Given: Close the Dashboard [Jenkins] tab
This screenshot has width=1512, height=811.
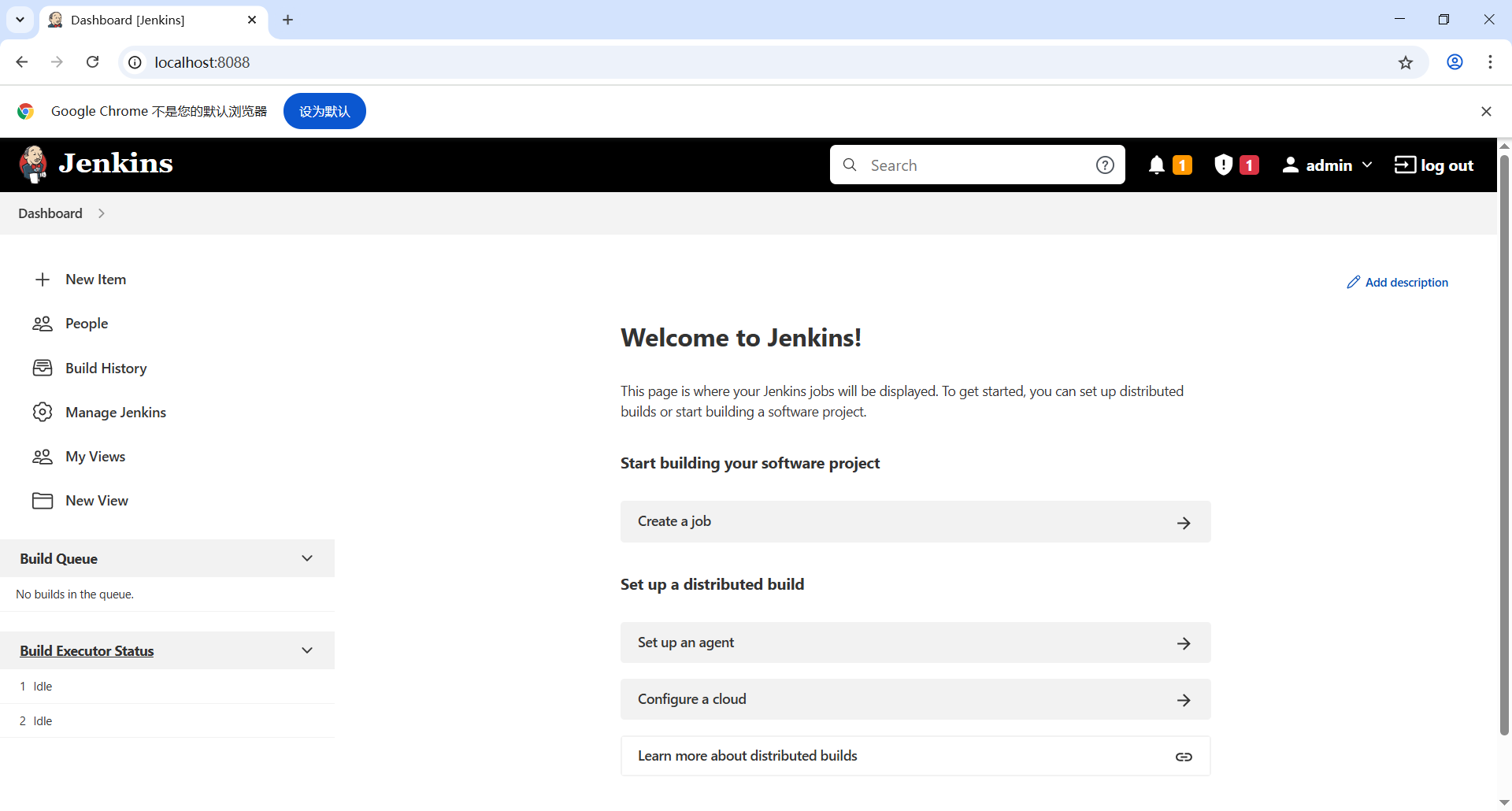Looking at the screenshot, I should (252, 20).
